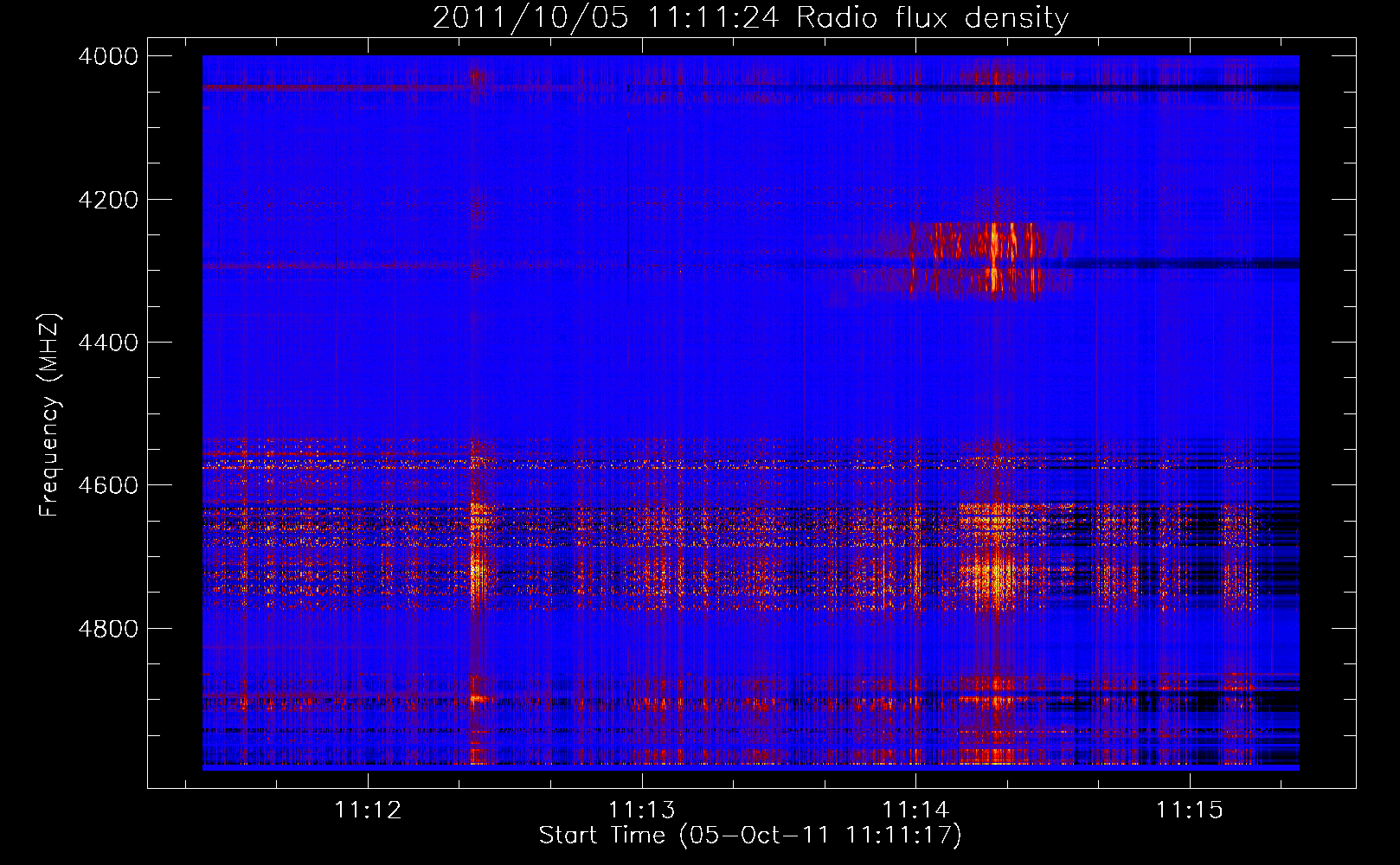Click the plot title '2011/10/05 11:11:24 Radio flux density'
Image resolution: width=1400 pixels, height=865 pixels.
(750, 17)
